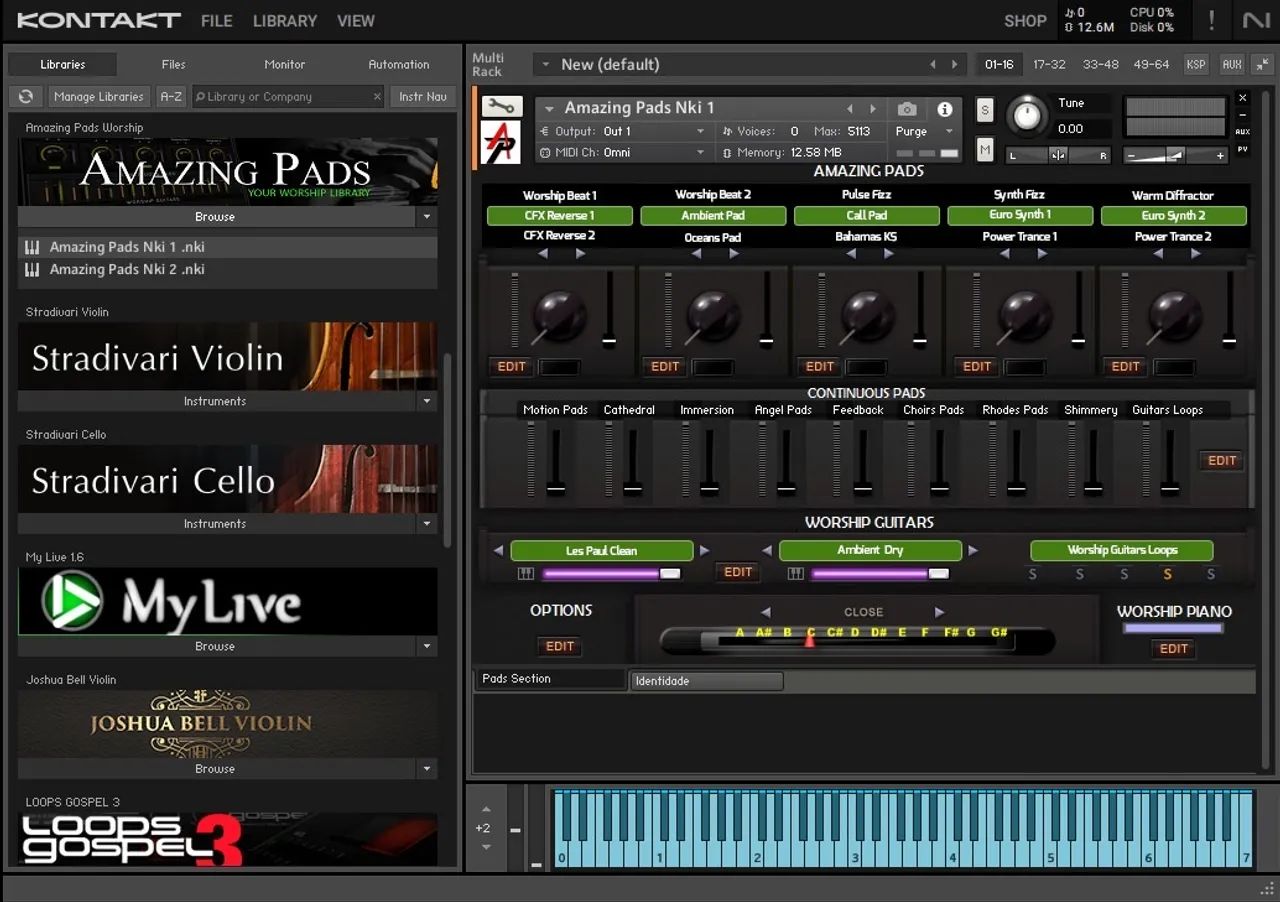The width and height of the screenshot is (1280, 902).
Task: Mute the instrument with M button
Action: pyautogui.click(x=985, y=150)
